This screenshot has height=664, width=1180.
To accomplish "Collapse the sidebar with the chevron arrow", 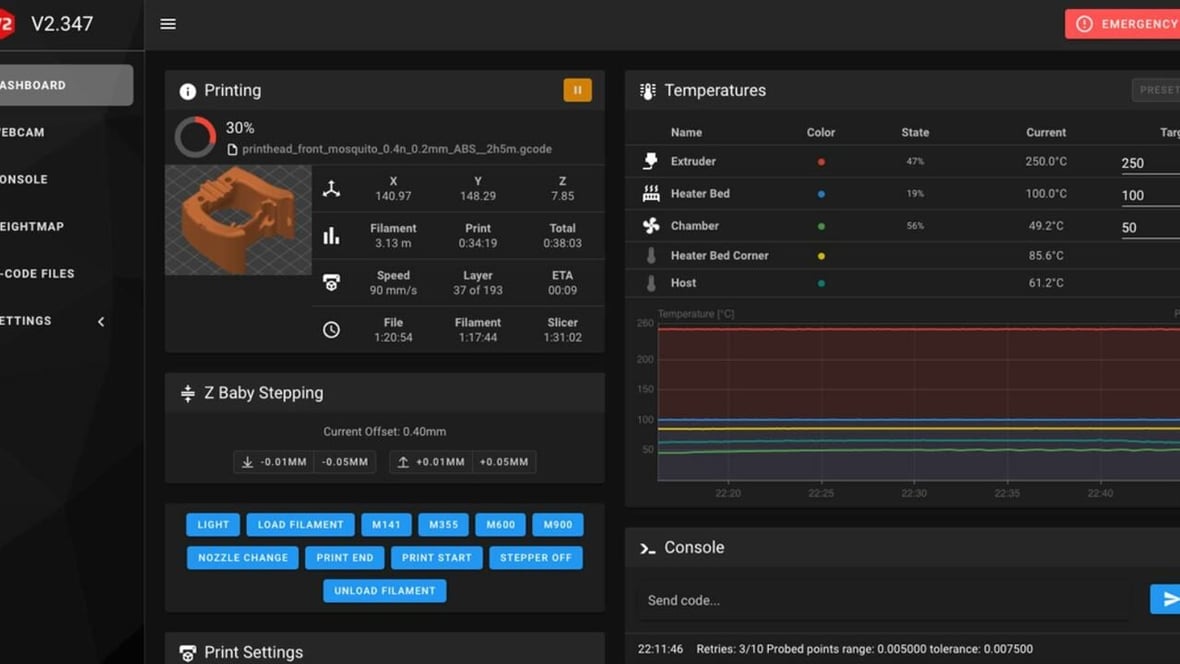I will click(101, 321).
